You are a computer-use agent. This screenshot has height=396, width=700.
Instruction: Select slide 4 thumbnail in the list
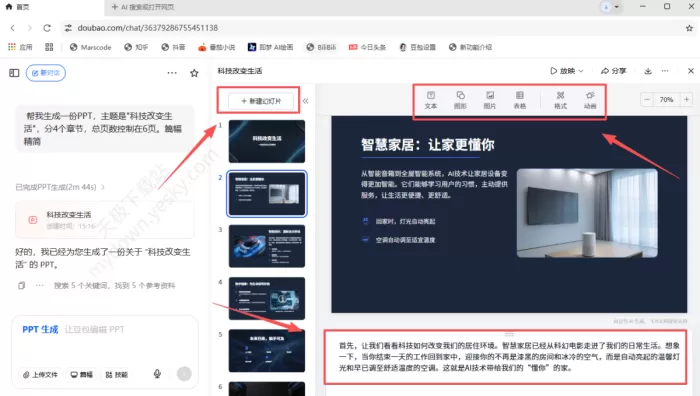267,298
